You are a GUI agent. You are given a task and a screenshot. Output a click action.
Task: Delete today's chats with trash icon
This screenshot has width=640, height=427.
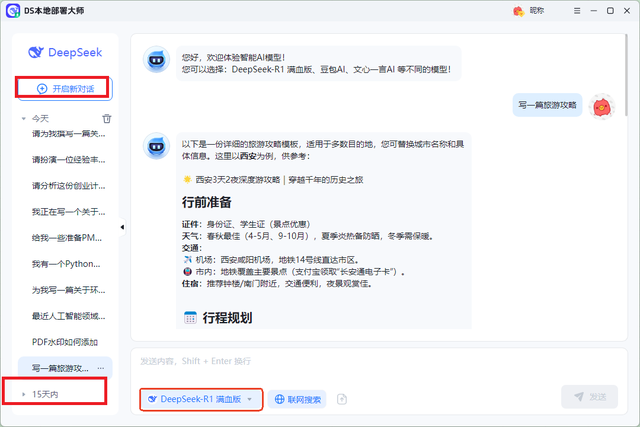pos(107,118)
